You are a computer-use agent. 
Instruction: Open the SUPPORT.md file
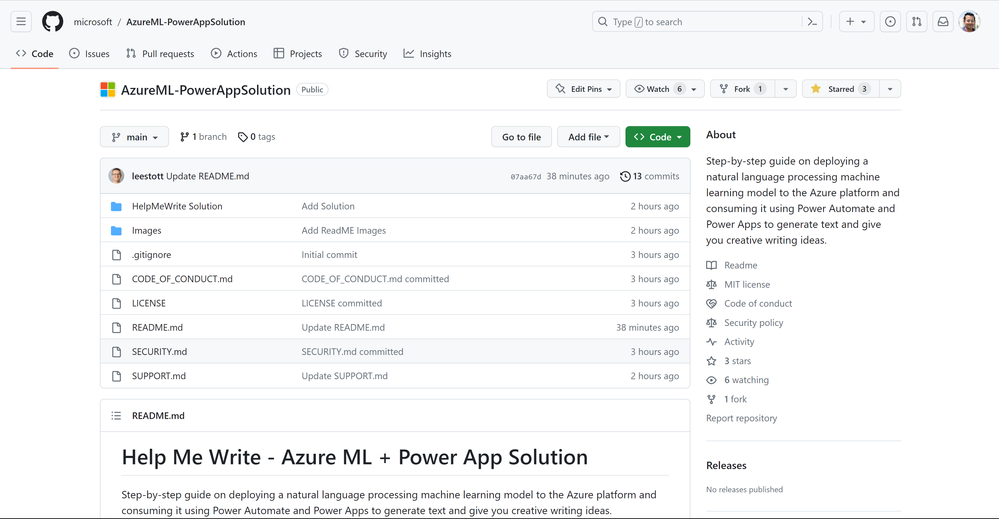159,376
